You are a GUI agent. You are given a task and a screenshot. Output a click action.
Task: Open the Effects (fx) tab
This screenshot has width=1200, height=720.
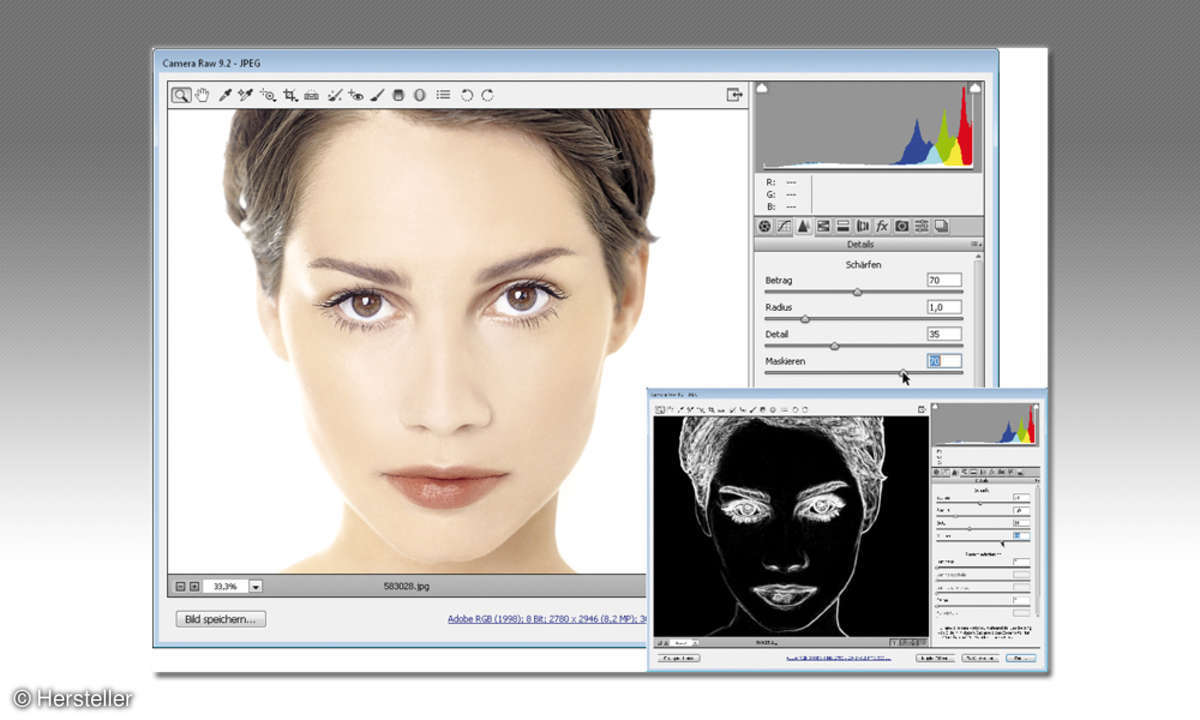[x=882, y=227]
